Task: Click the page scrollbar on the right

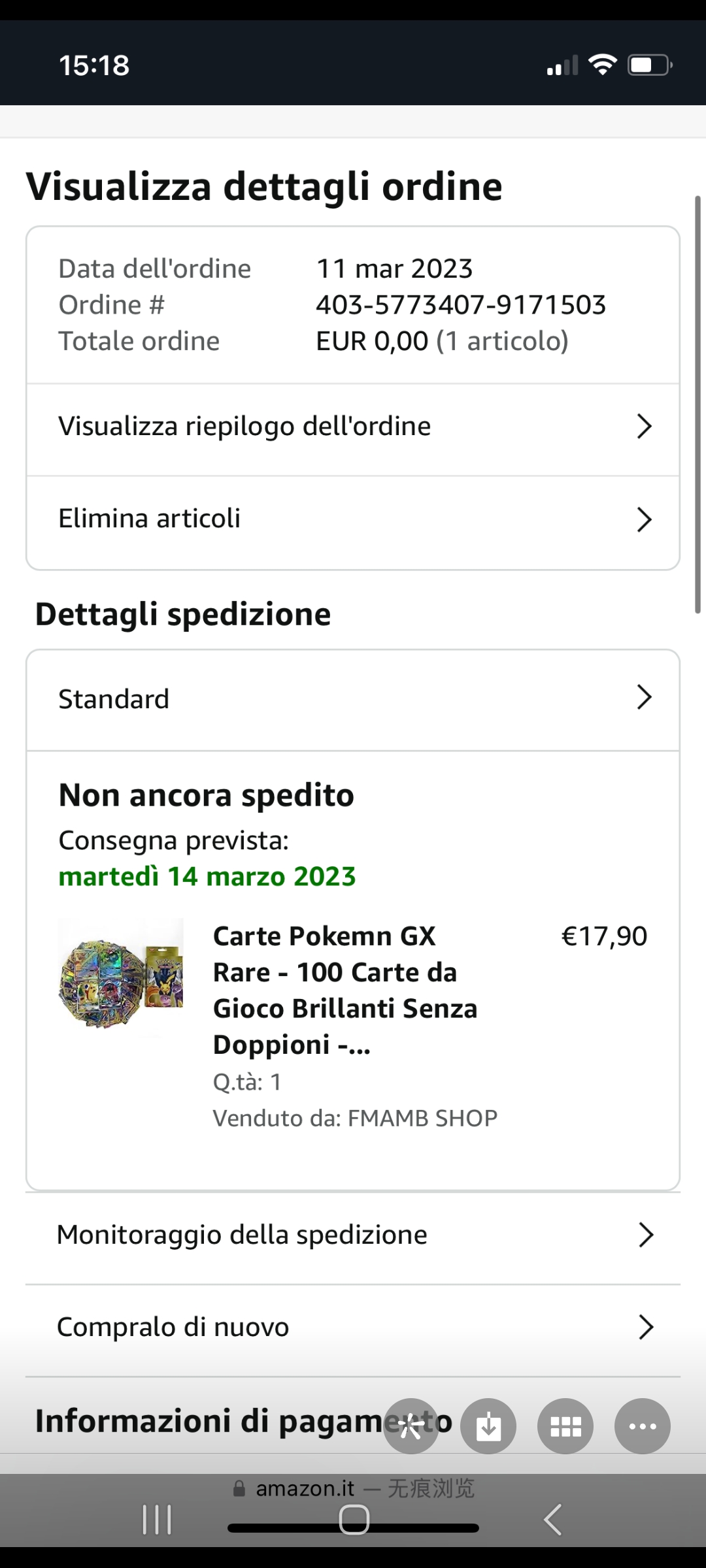Action: (698, 405)
